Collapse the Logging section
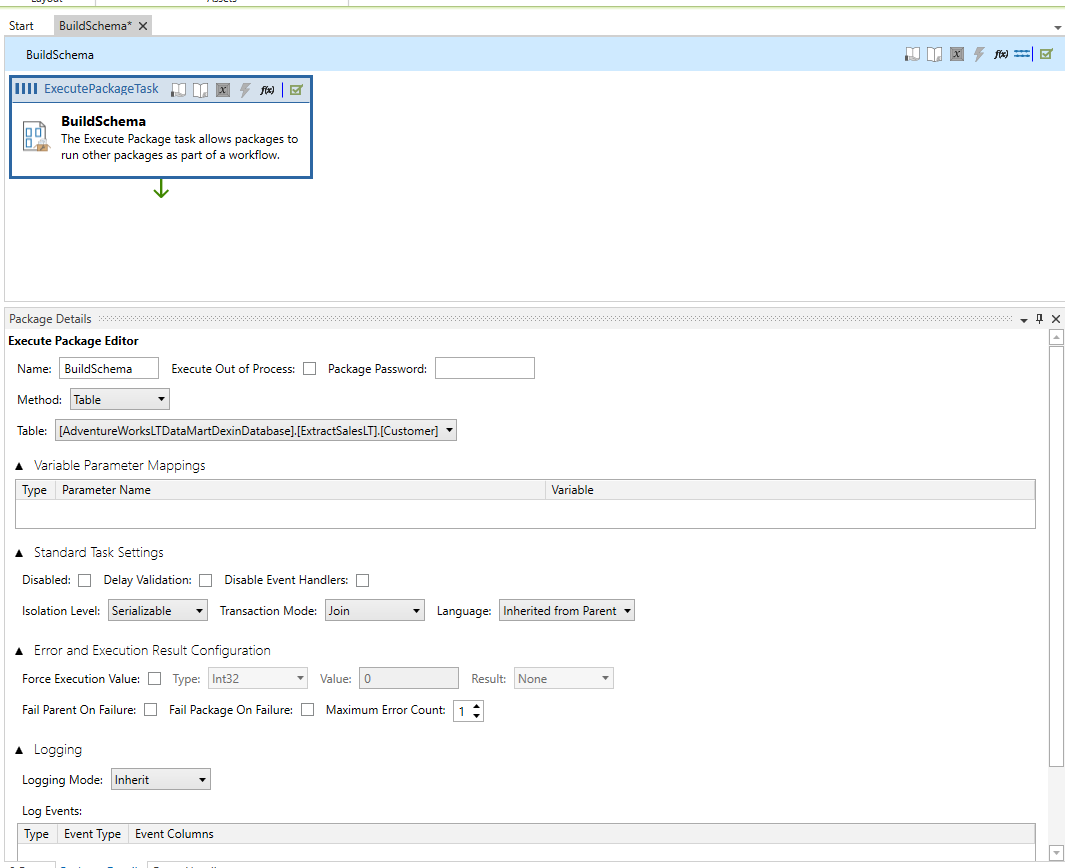 tap(19, 750)
